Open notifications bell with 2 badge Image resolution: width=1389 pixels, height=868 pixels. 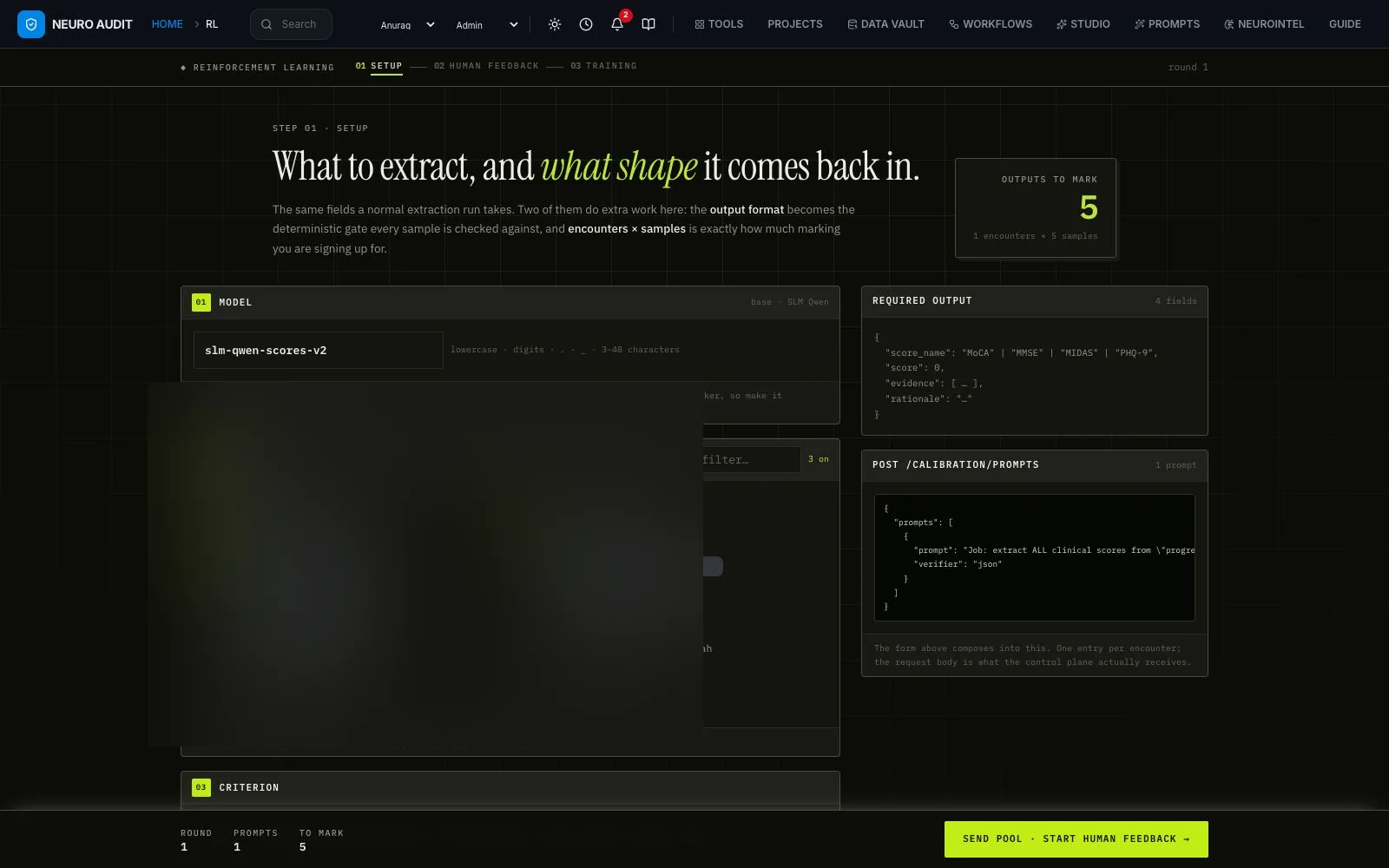pos(617,24)
